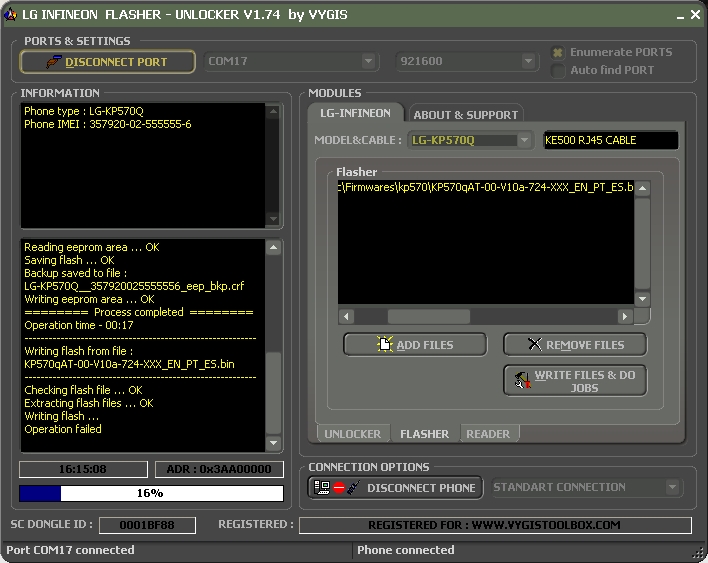Open the ABOUT & SUPPORT tab

pyautogui.click(x=466, y=114)
